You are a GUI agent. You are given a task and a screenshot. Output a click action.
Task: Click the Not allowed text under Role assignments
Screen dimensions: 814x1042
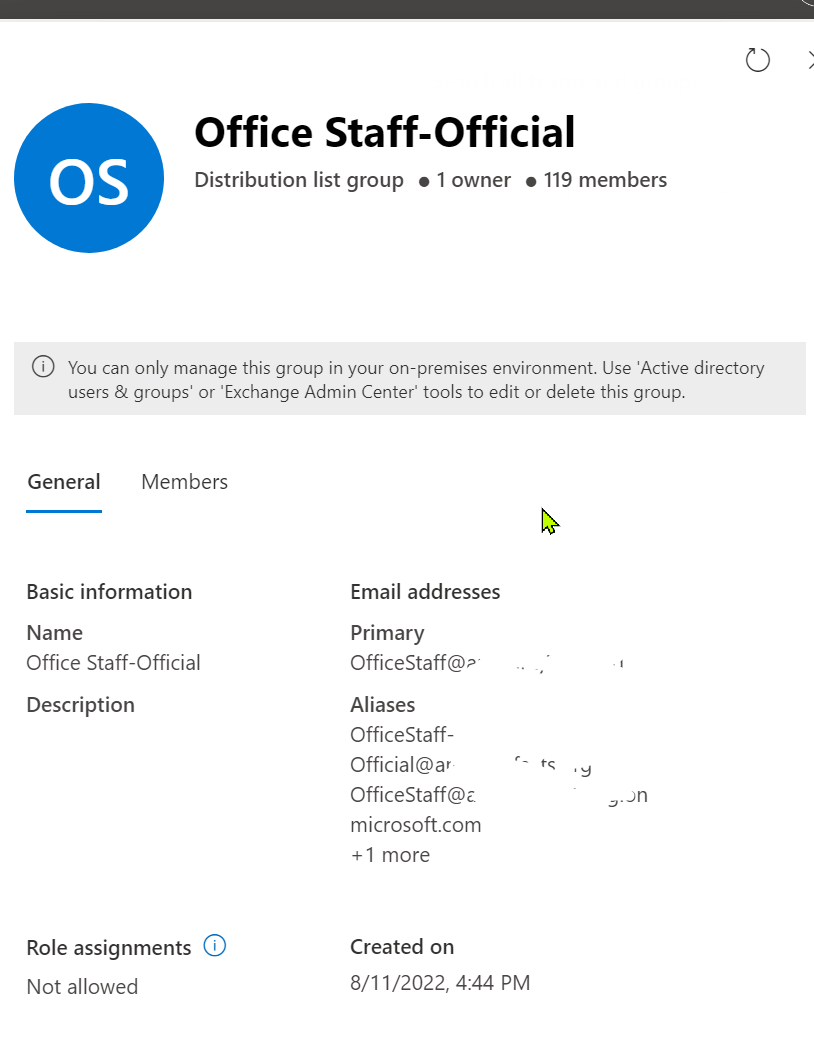tap(82, 986)
